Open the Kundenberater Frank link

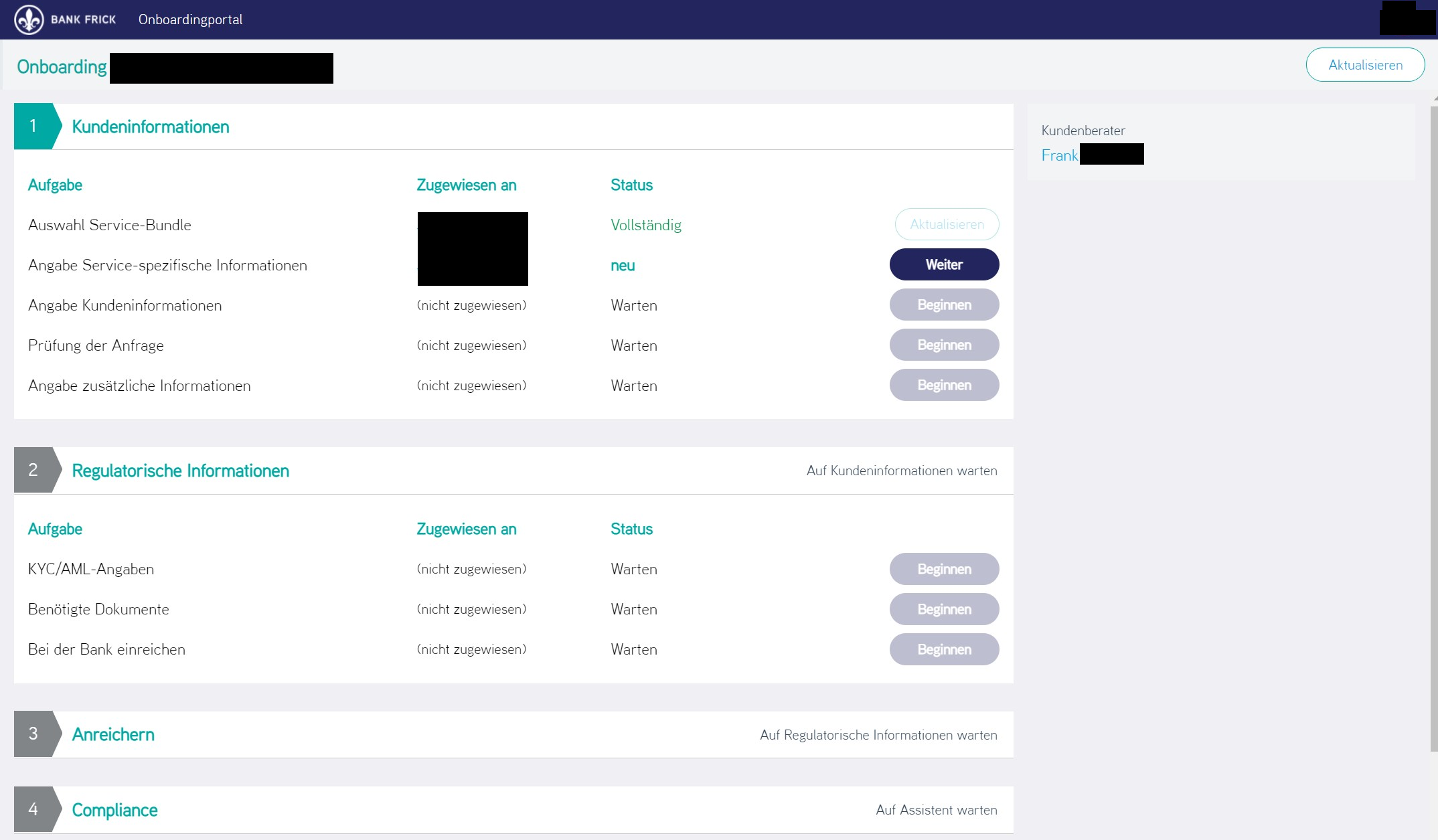(1060, 154)
